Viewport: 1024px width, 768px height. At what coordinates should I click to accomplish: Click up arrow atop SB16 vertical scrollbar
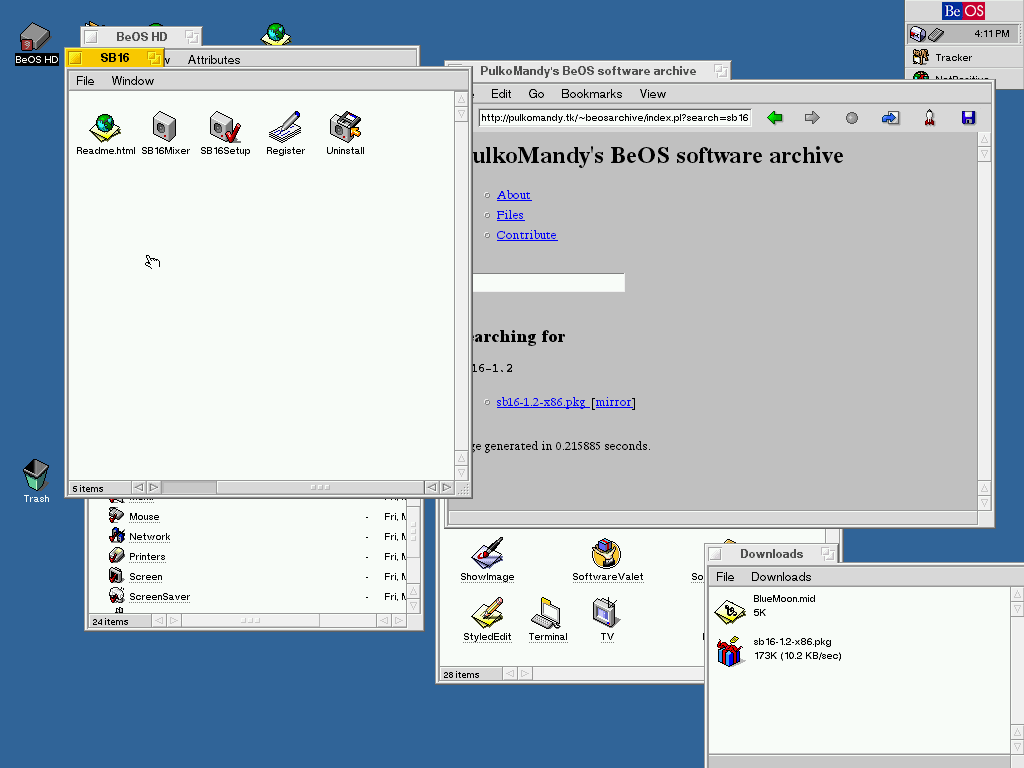point(461,99)
